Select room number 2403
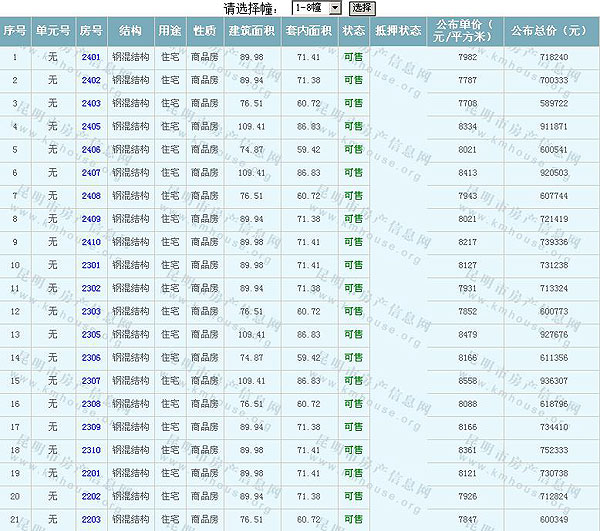Image resolution: width=600 pixels, height=531 pixels. pos(91,104)
